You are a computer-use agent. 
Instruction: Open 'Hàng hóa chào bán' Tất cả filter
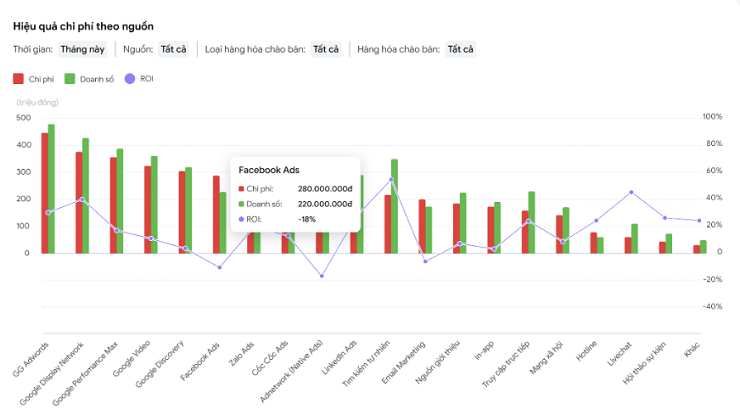tap(460, 50)
